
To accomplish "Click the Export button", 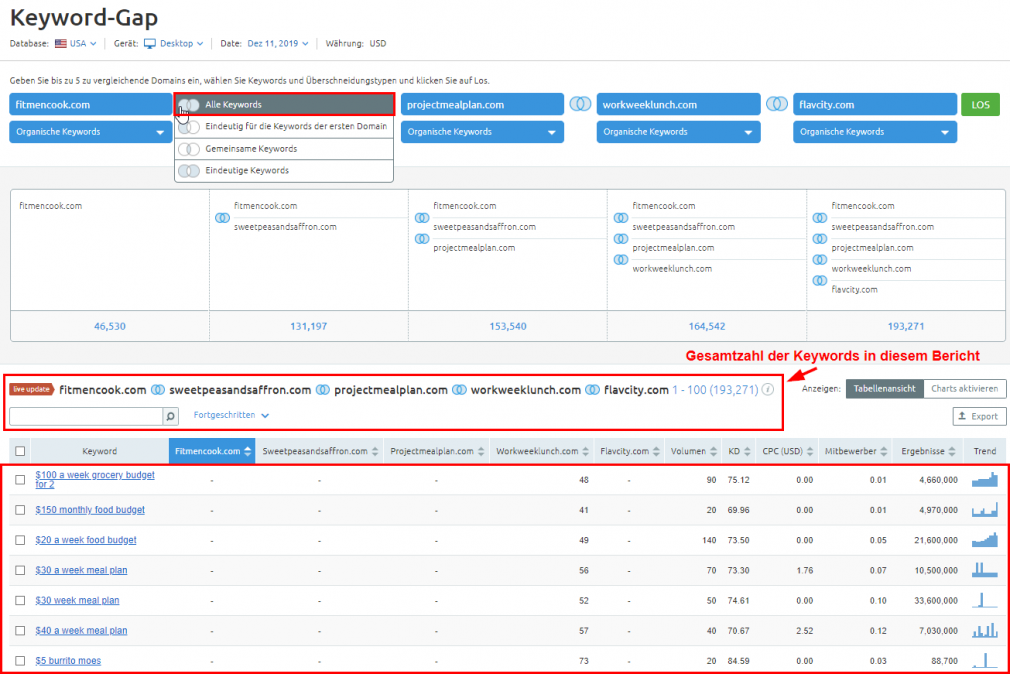I will (x=978, y=416).
